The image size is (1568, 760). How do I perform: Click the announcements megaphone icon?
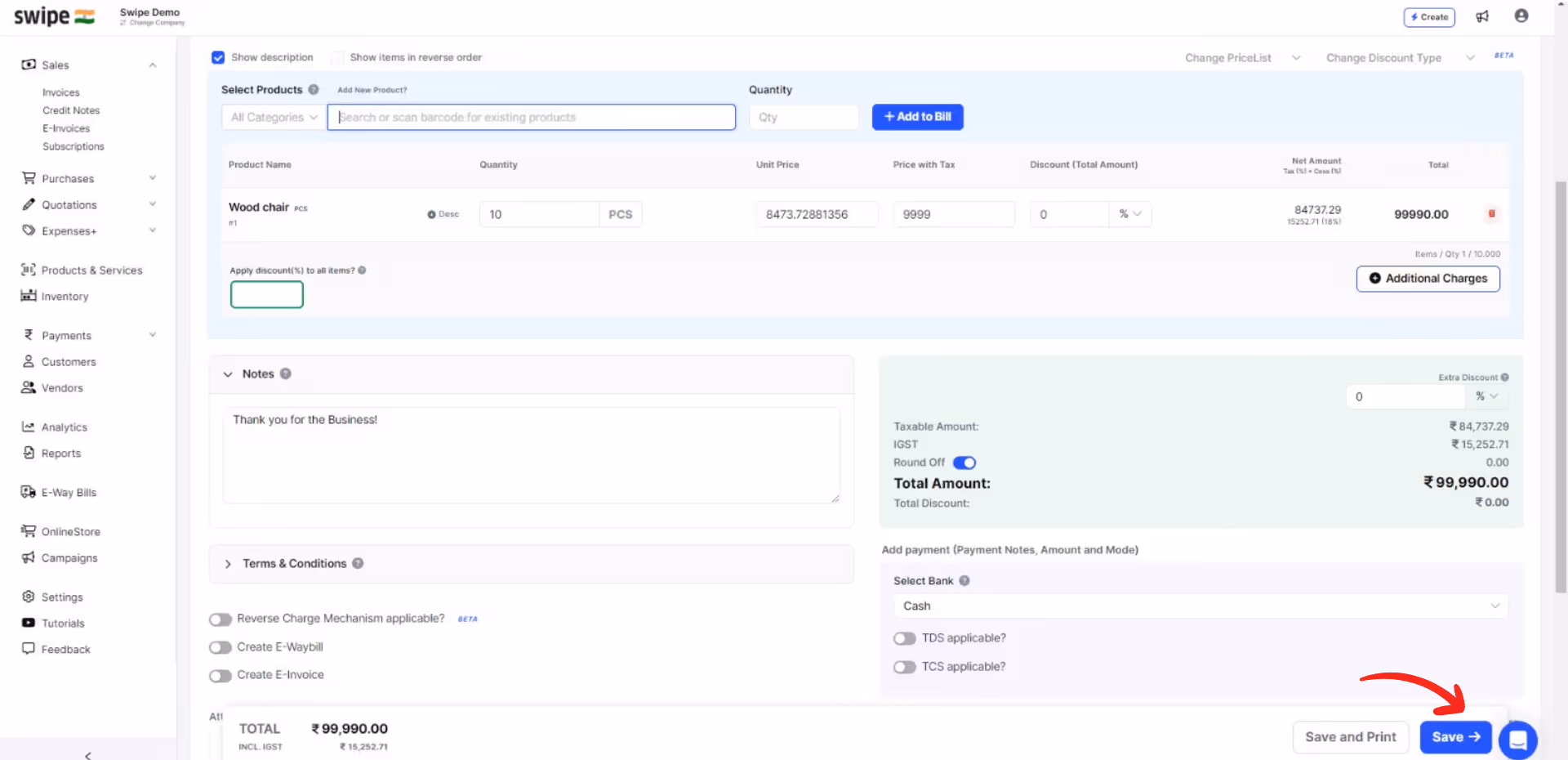[1482, 16]
